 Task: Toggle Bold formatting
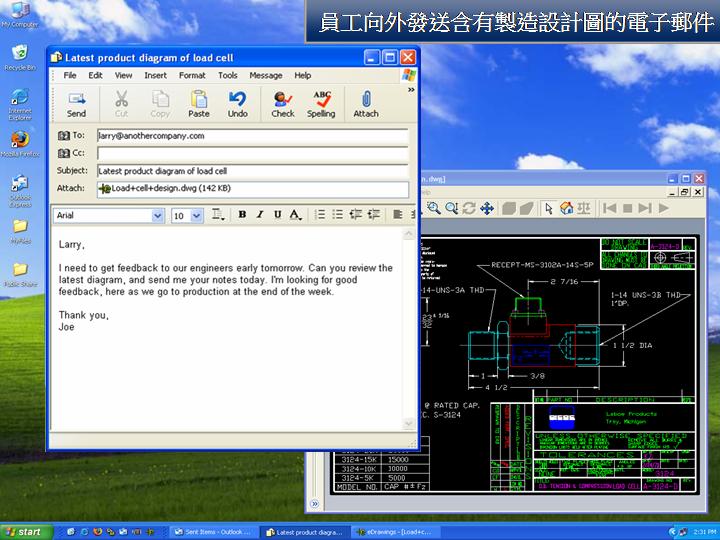click(242, 214)
